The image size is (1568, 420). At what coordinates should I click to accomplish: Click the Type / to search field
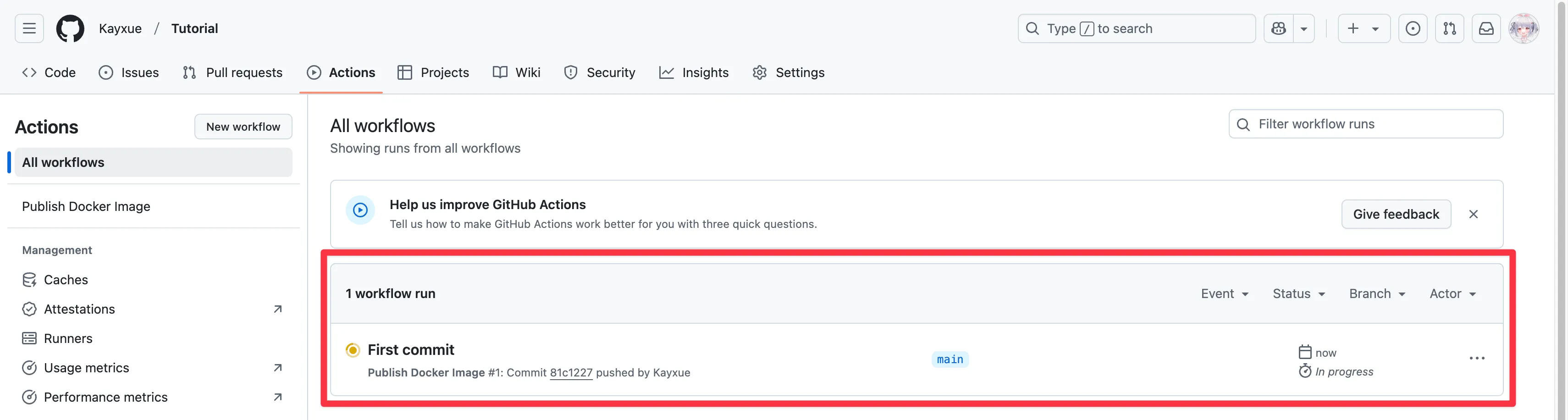pyautogui.click(x=1137, y=28)
